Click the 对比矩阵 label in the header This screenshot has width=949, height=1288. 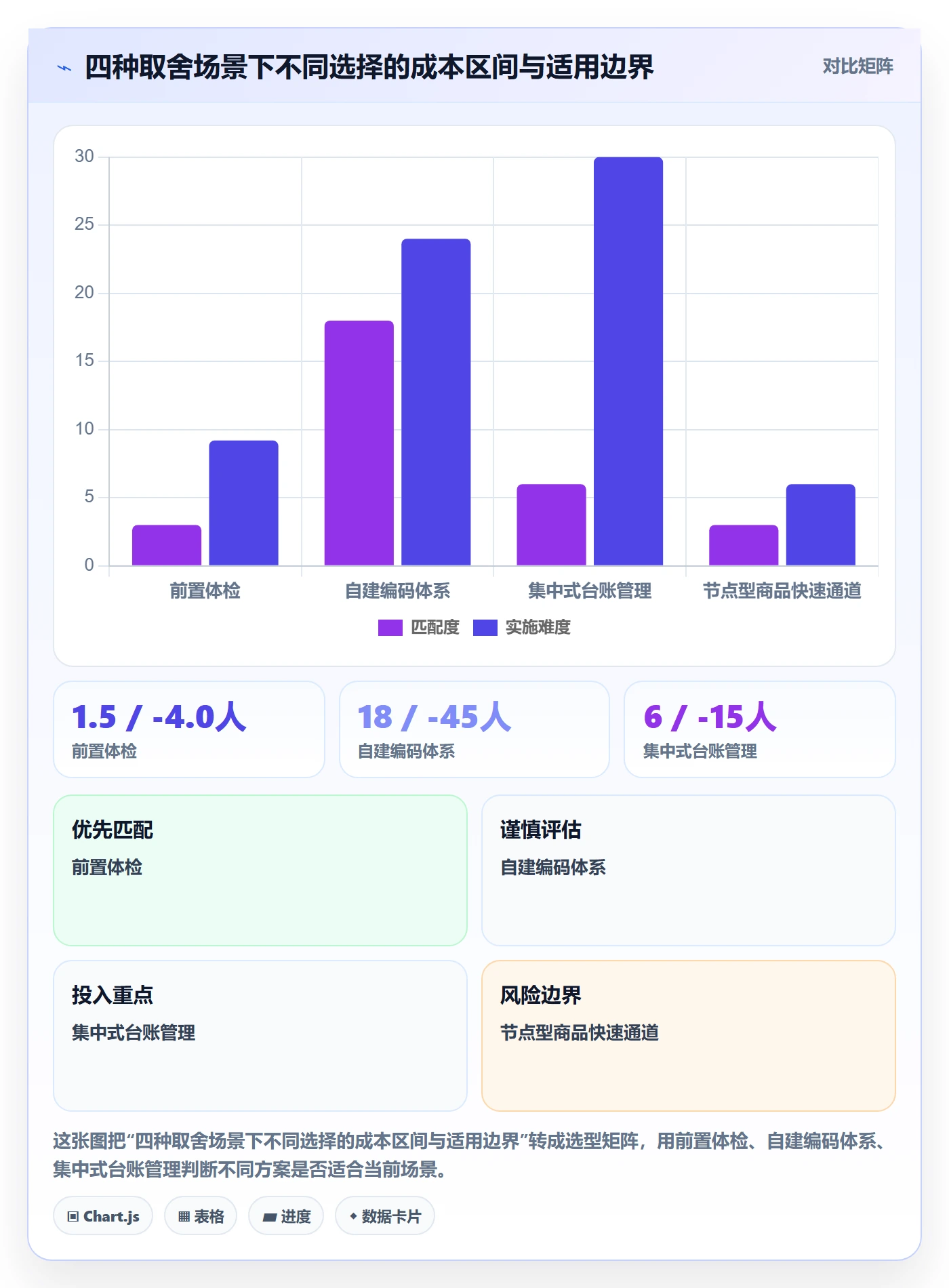[x=857, y=66]
